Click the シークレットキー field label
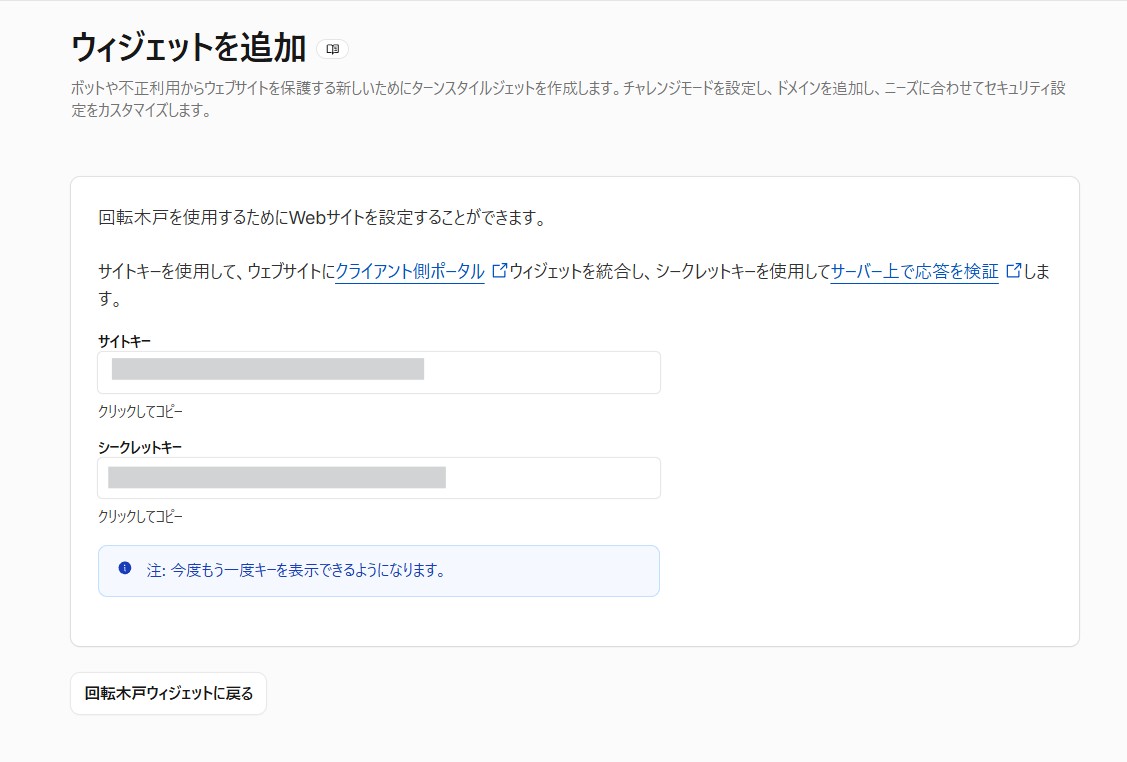The image size is (1127, 762). coord(140,447)
